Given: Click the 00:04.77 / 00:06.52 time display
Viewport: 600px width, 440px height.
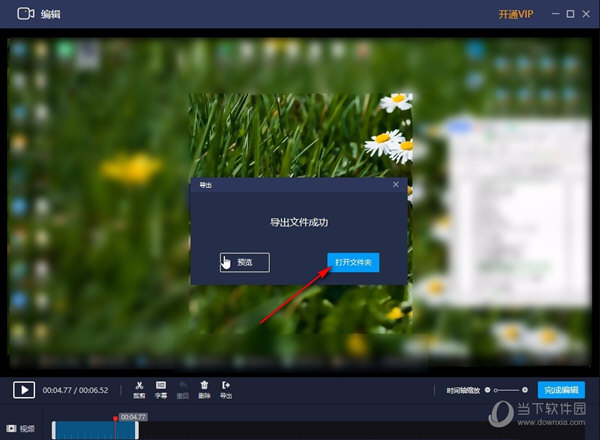Looking at the screenshot, I should pos(75,390).
